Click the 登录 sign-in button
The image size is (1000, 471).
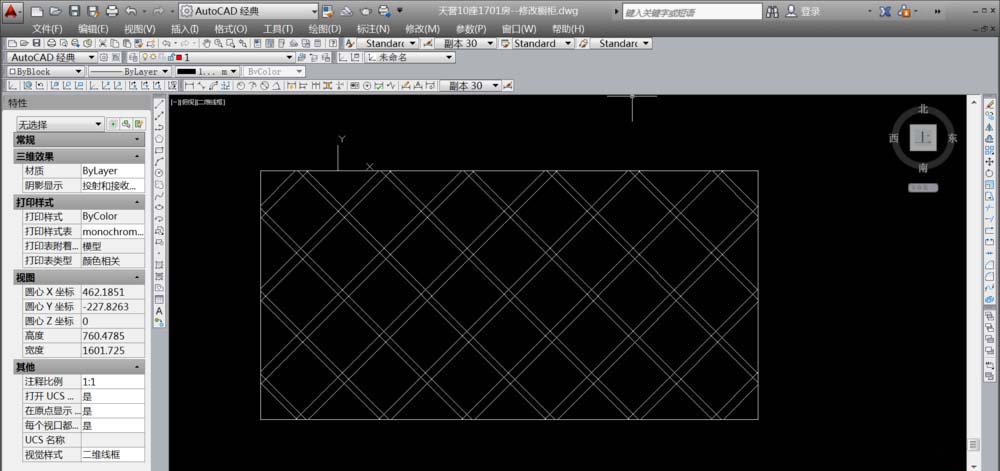coord(810,12)
